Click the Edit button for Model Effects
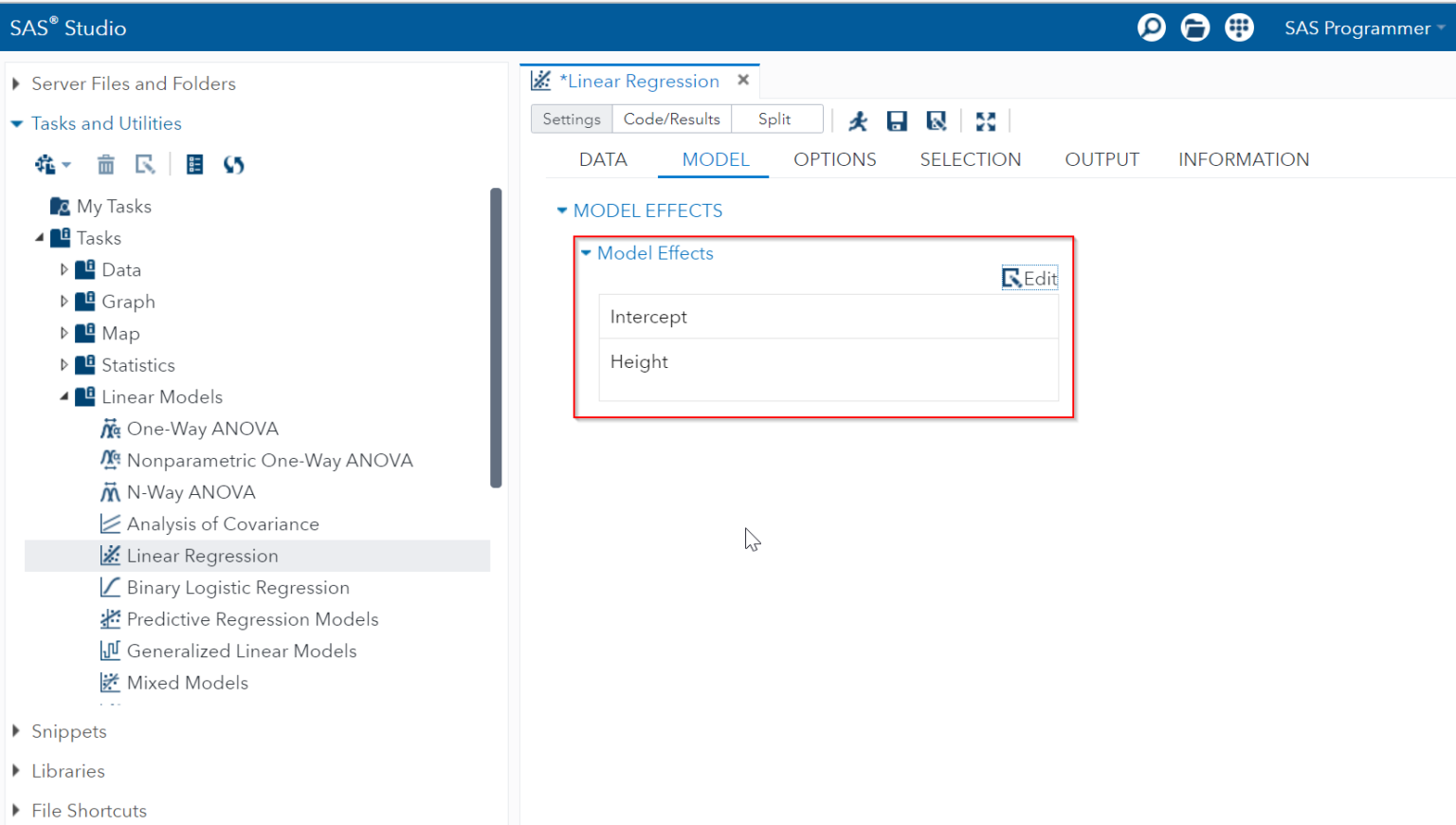 click(x=1029, y=278)
